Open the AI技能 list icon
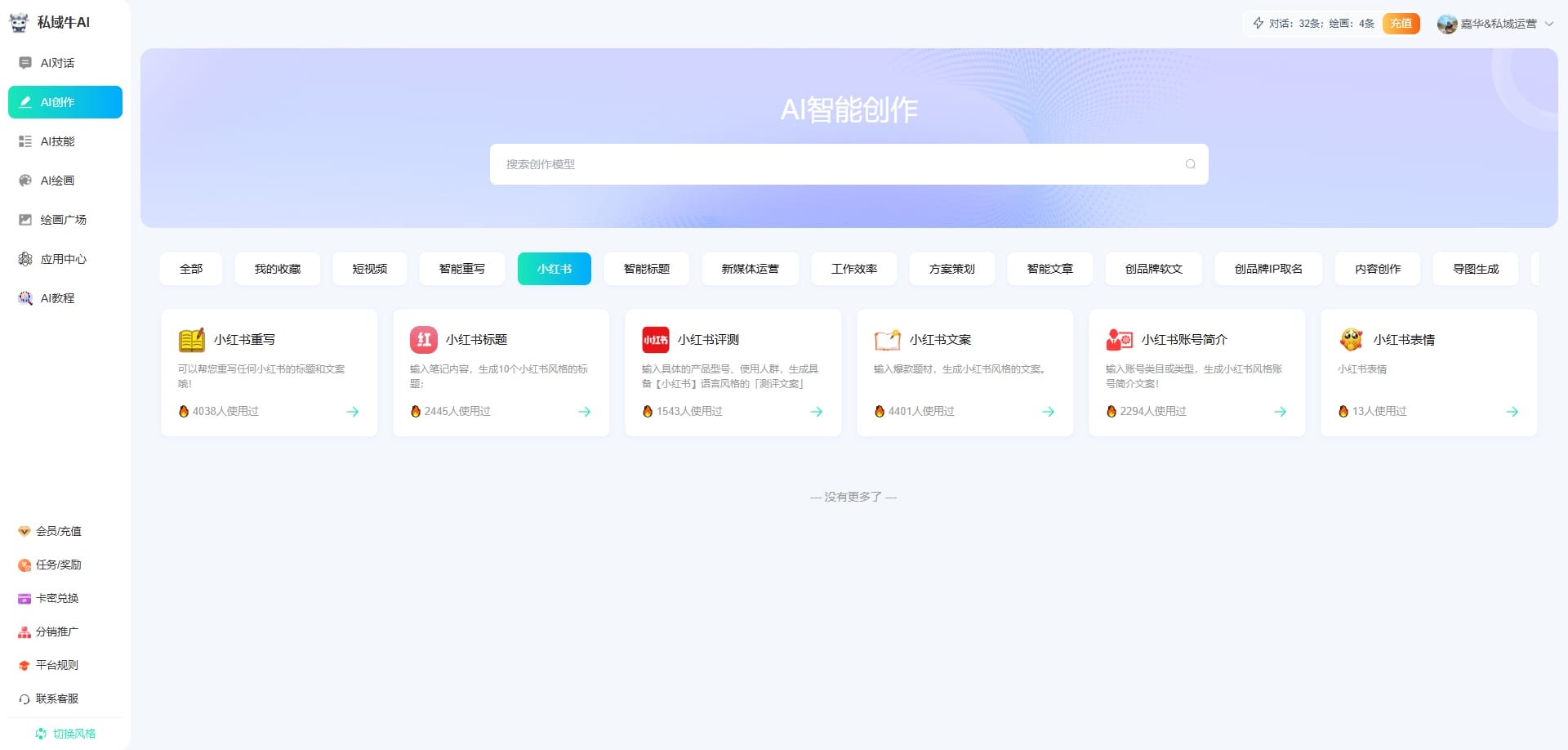This screenshot has height=750, width=1568. click(x=25, y=141)
